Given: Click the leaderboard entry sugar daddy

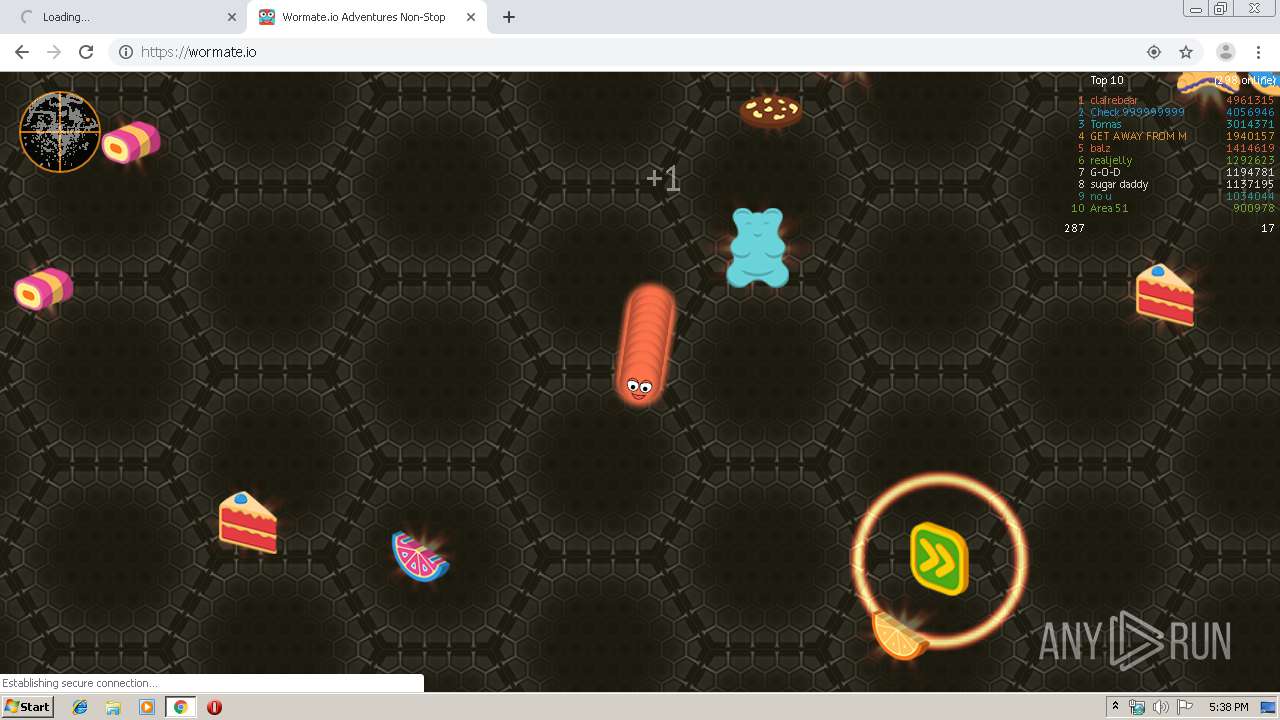Looking at the screenshot, I should 1119,184.
